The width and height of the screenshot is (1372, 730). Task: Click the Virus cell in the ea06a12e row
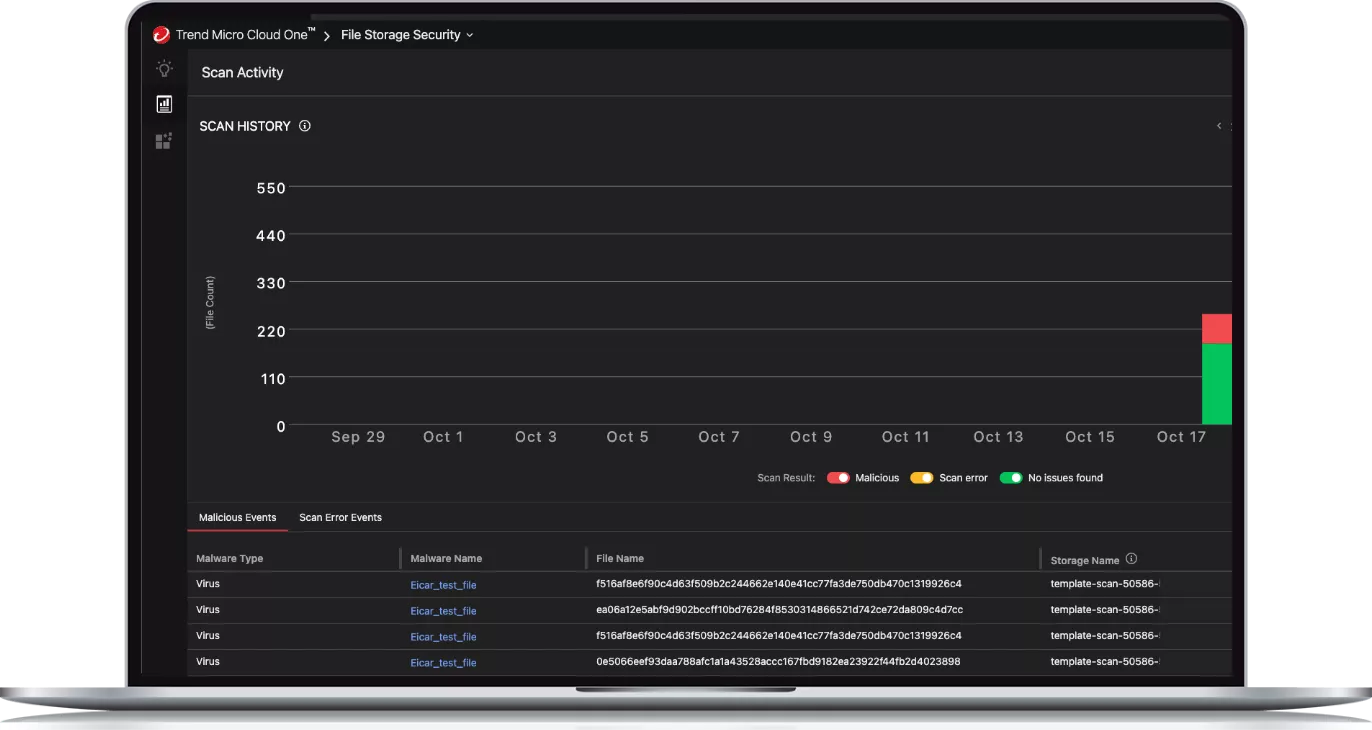pos(208,610)
